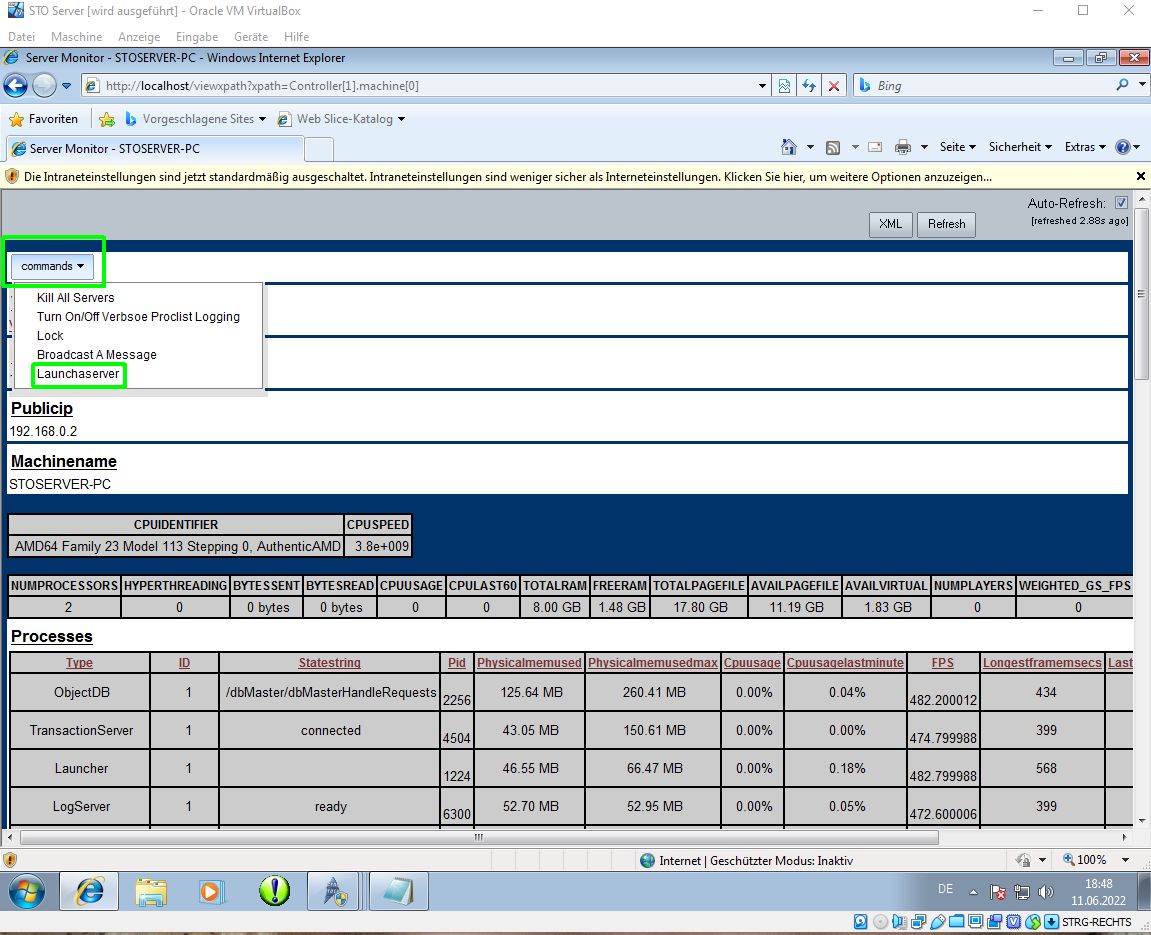
Task: Click the red stop loading icon
Action: pyautogui.click(x=834, y=86)
